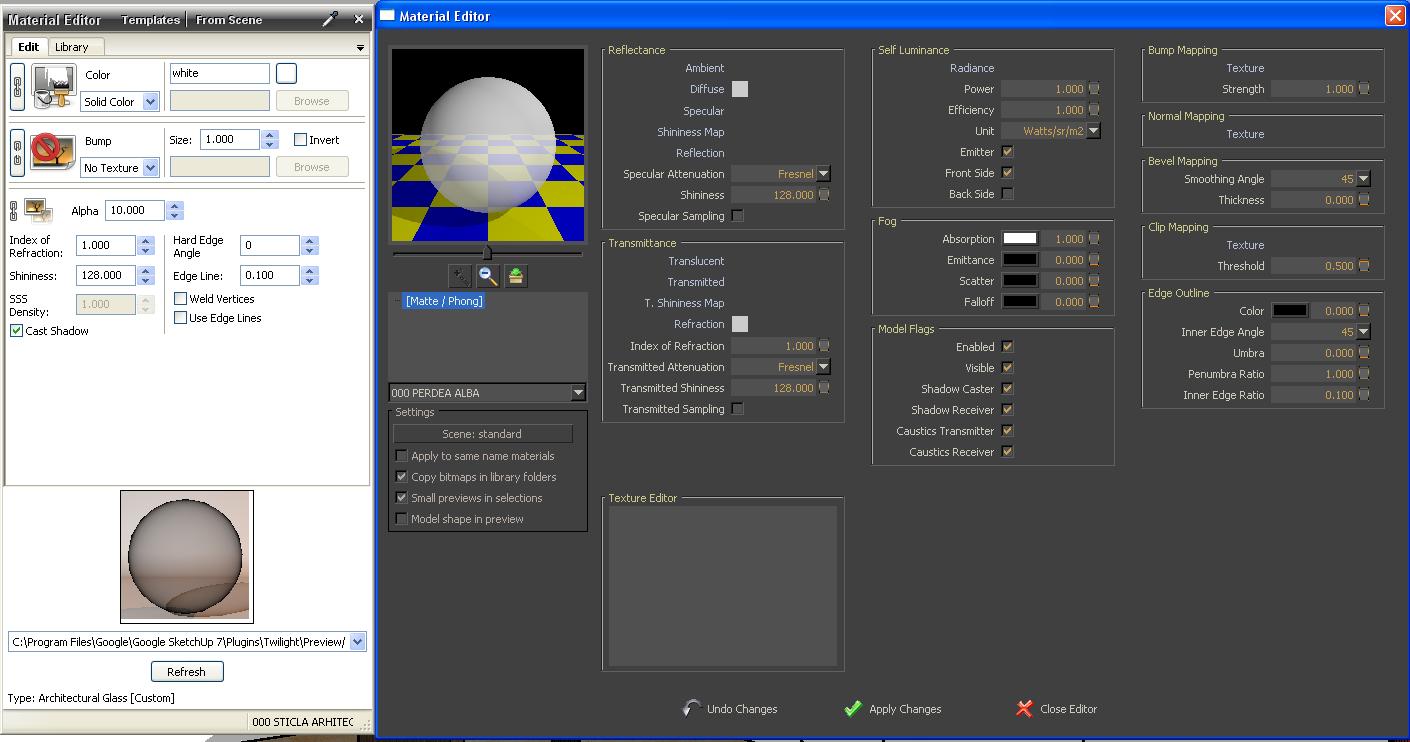The height and width of the screenshot is (742, 1410).
Task: Click the Edge Outline Color black swatch
Action: 1289,311
